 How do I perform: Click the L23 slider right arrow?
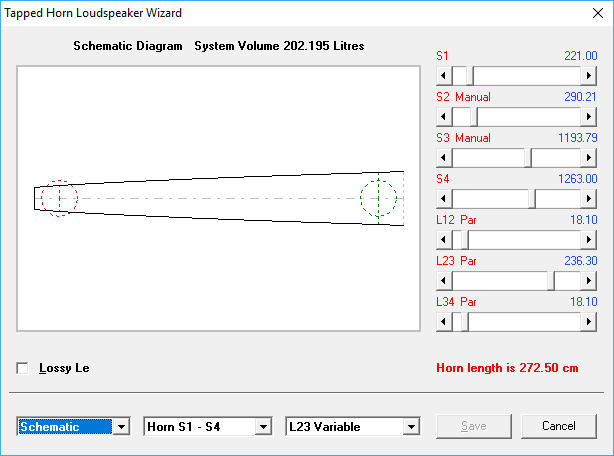(590, 281)
